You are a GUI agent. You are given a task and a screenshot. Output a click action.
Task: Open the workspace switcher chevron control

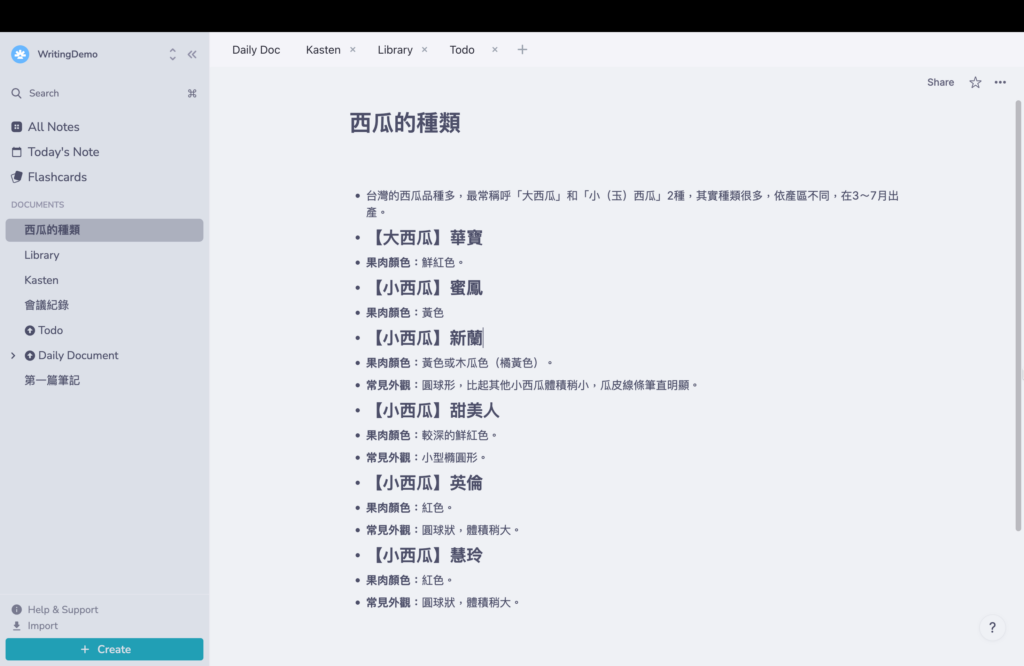(x=172, y=54)
